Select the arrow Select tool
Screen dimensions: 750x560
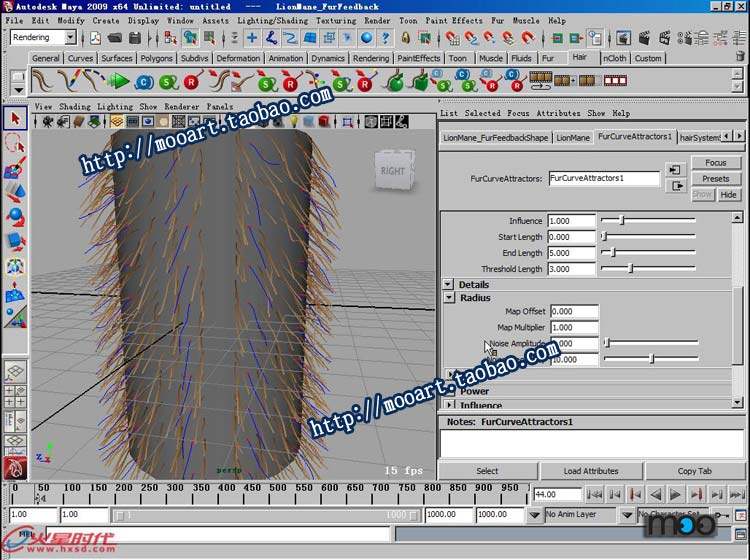[x=15, y=118]
